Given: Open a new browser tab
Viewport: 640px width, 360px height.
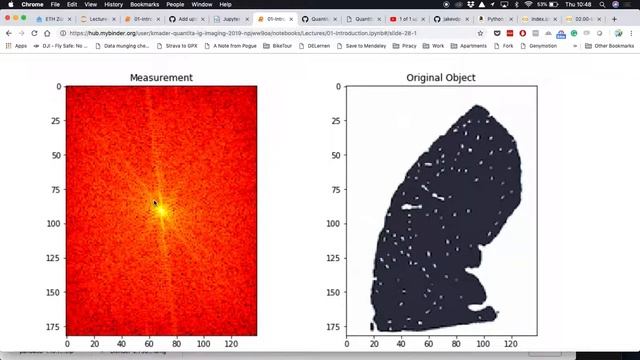Looking at the screenshot, I should coord(614,19).
